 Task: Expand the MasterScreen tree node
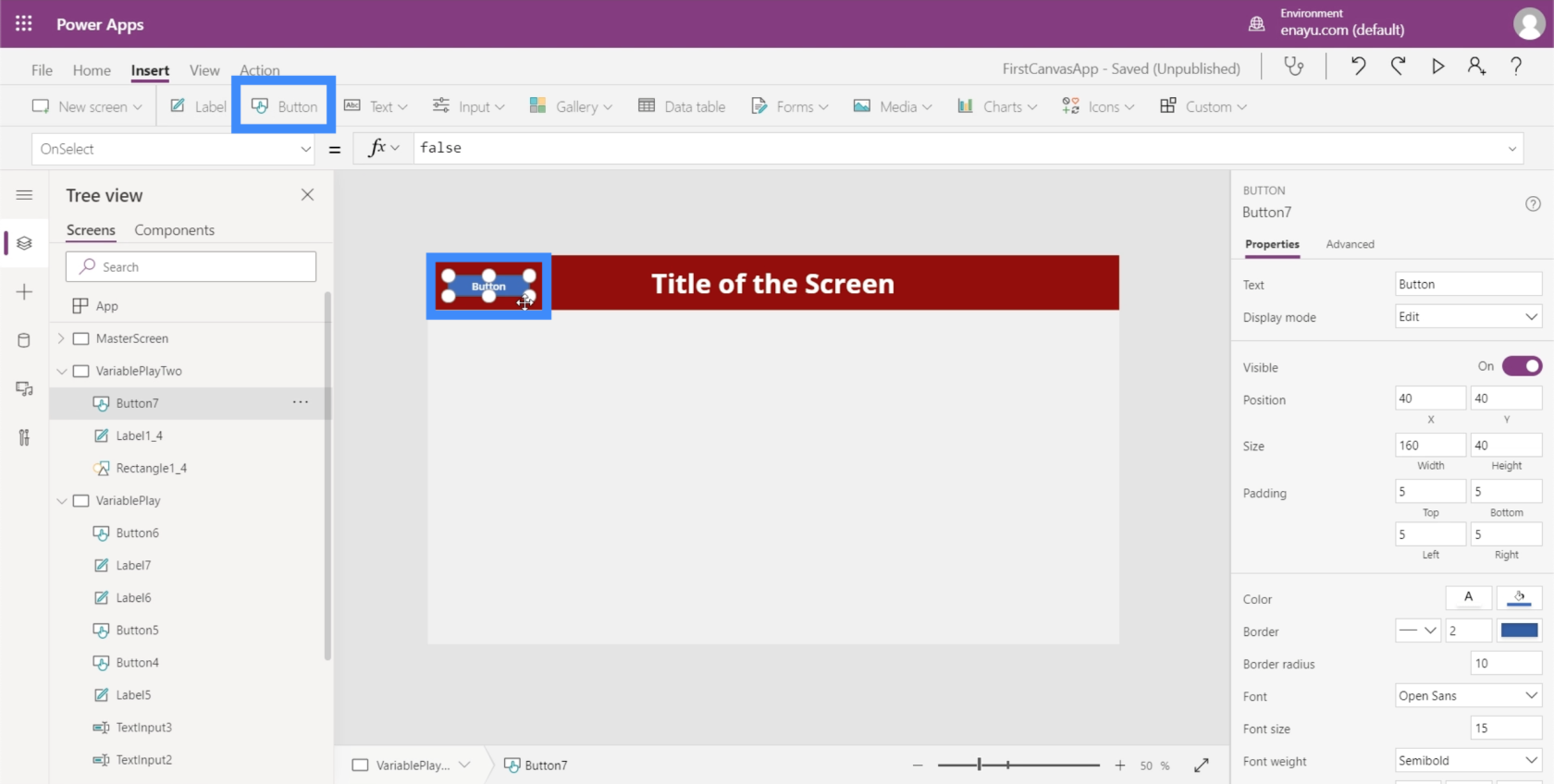pos(61,338)
